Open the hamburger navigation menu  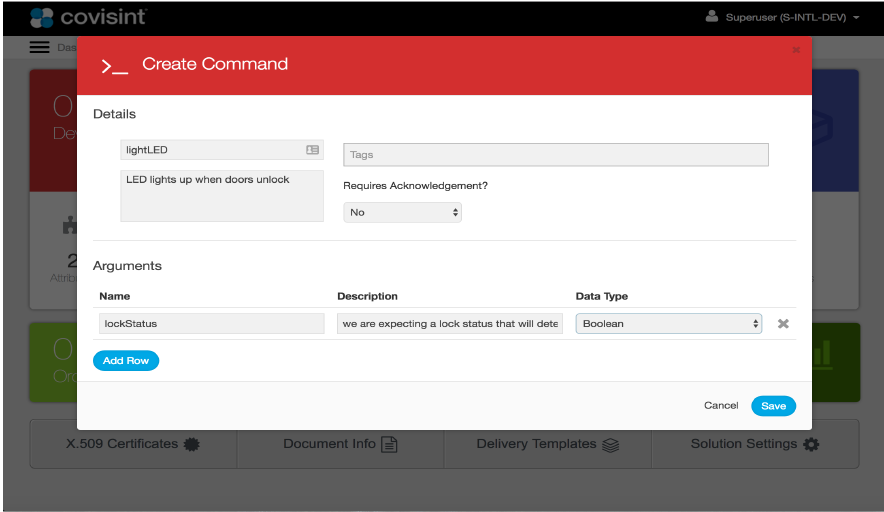[x=39, y=47]
